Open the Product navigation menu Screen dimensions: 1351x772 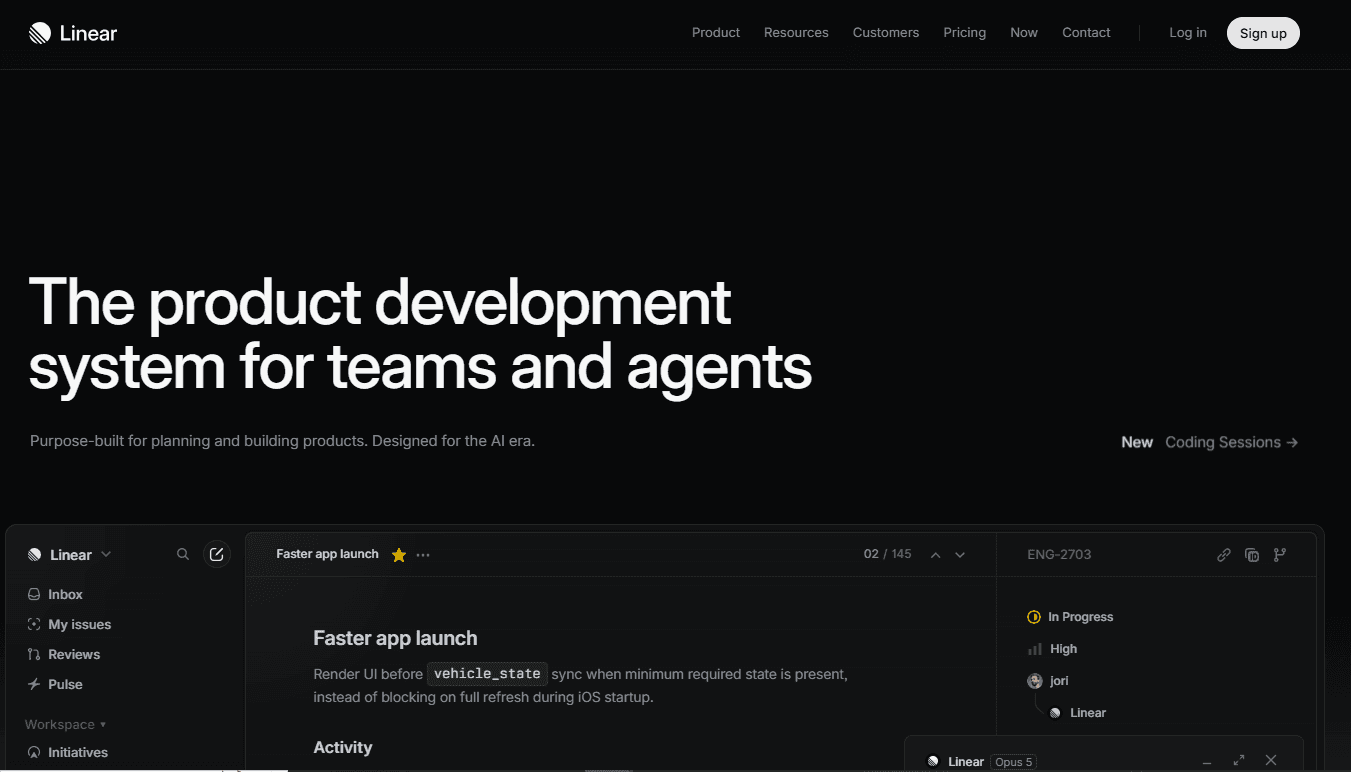pos(716,33)
